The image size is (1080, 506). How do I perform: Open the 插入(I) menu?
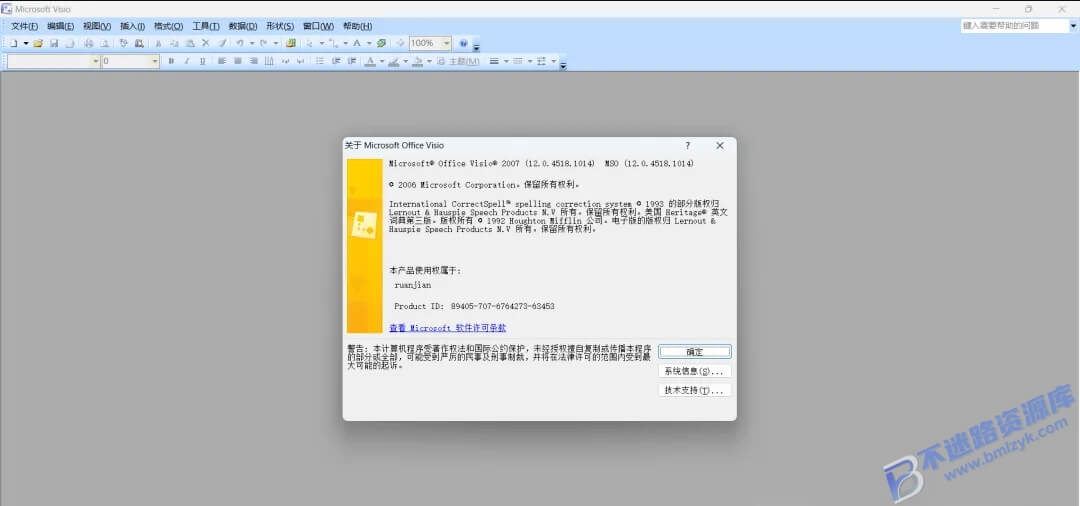point(132,26)
